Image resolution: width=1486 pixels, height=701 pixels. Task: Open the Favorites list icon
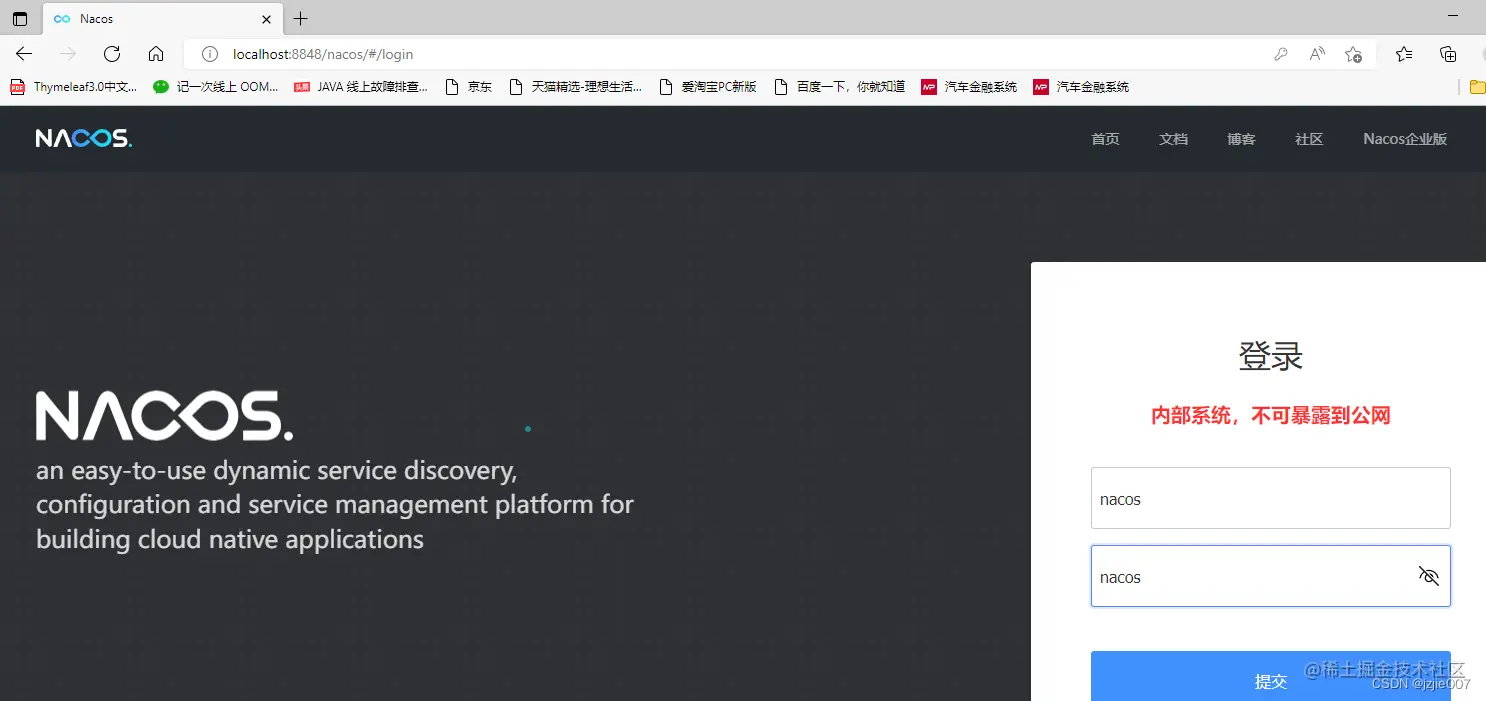click(x=1404, y=54)
